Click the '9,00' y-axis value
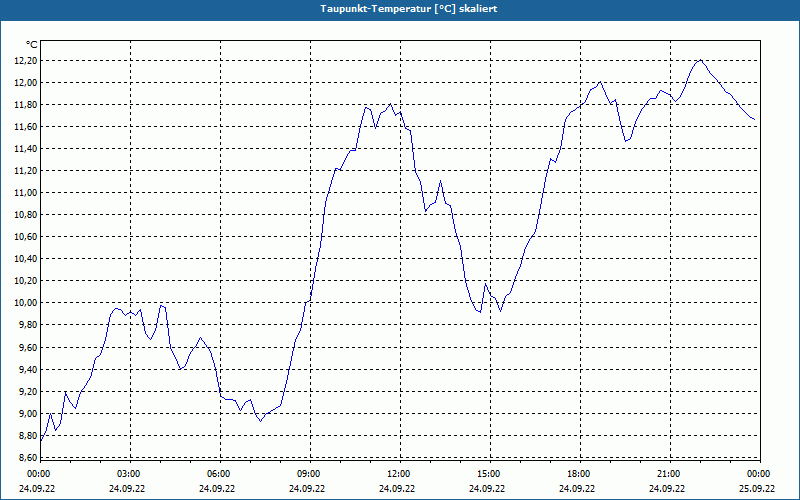Screen dimensions: 800x500 [28, 413]
